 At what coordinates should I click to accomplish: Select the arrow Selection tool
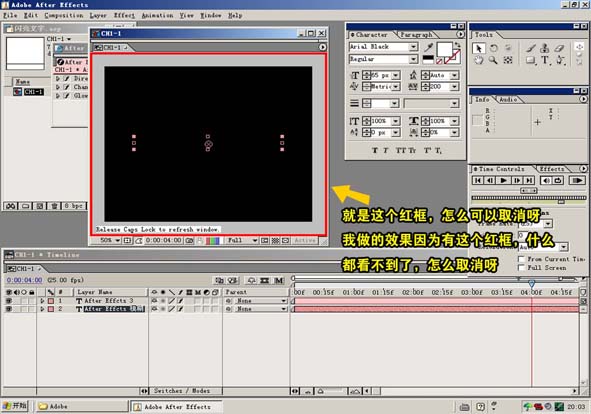[479, 48]
